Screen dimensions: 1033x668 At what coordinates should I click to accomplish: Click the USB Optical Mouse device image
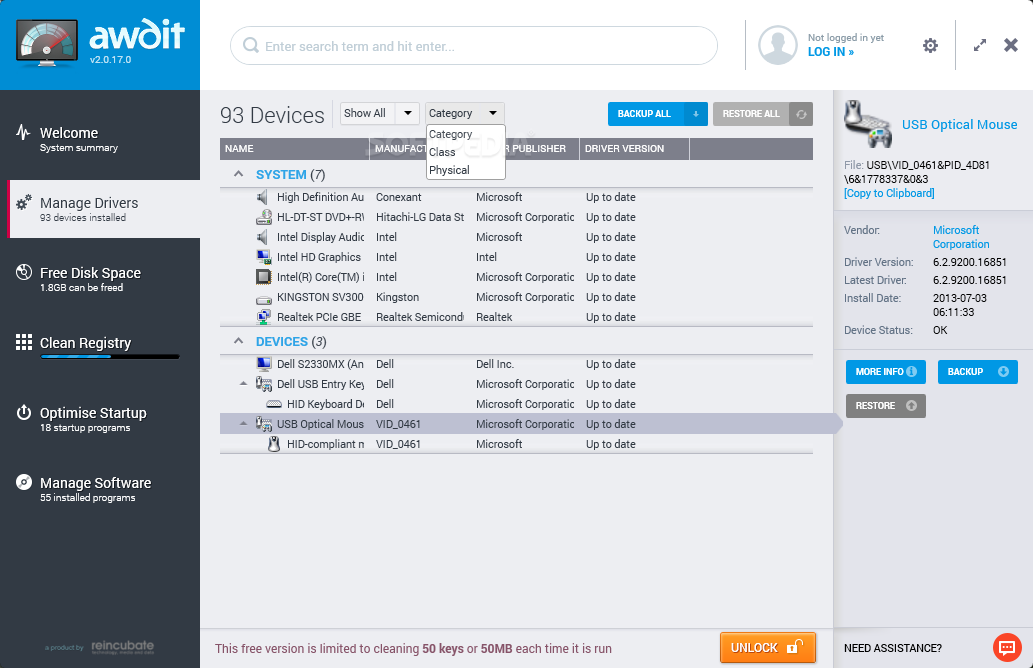868,124
